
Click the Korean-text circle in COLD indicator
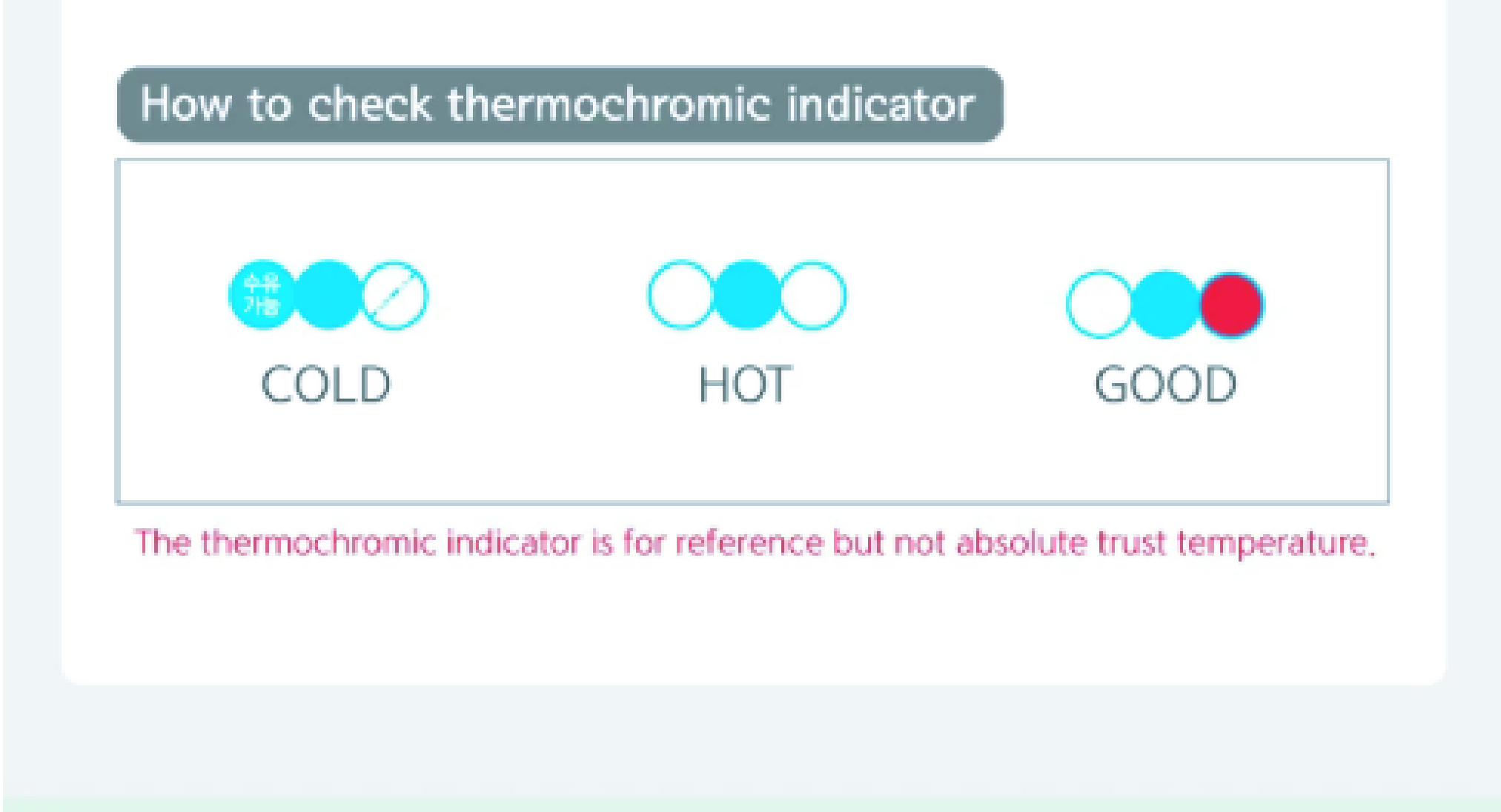[262, 295]
